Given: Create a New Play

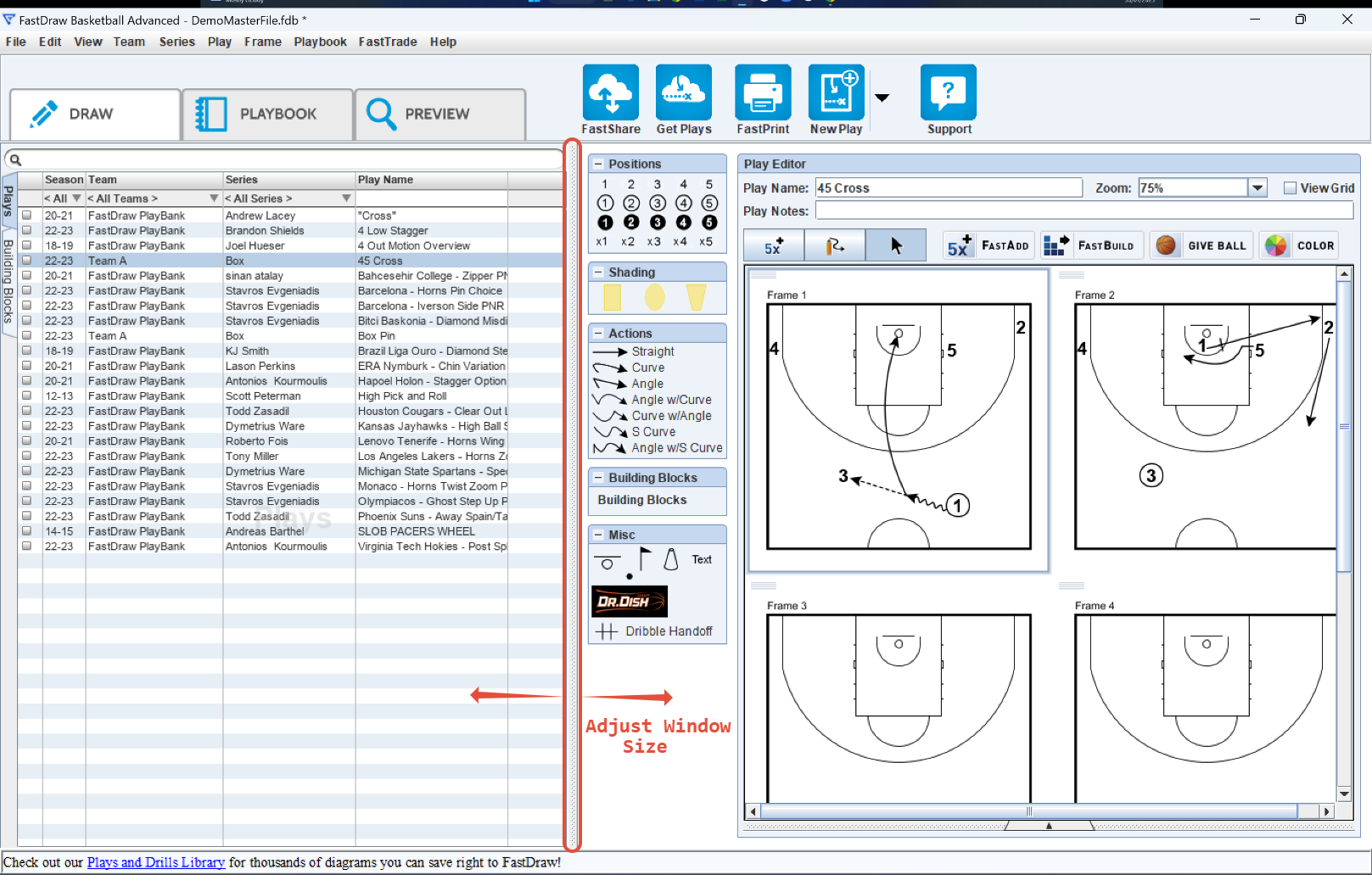Looking at the screenshot, I should tap(836, 93).
